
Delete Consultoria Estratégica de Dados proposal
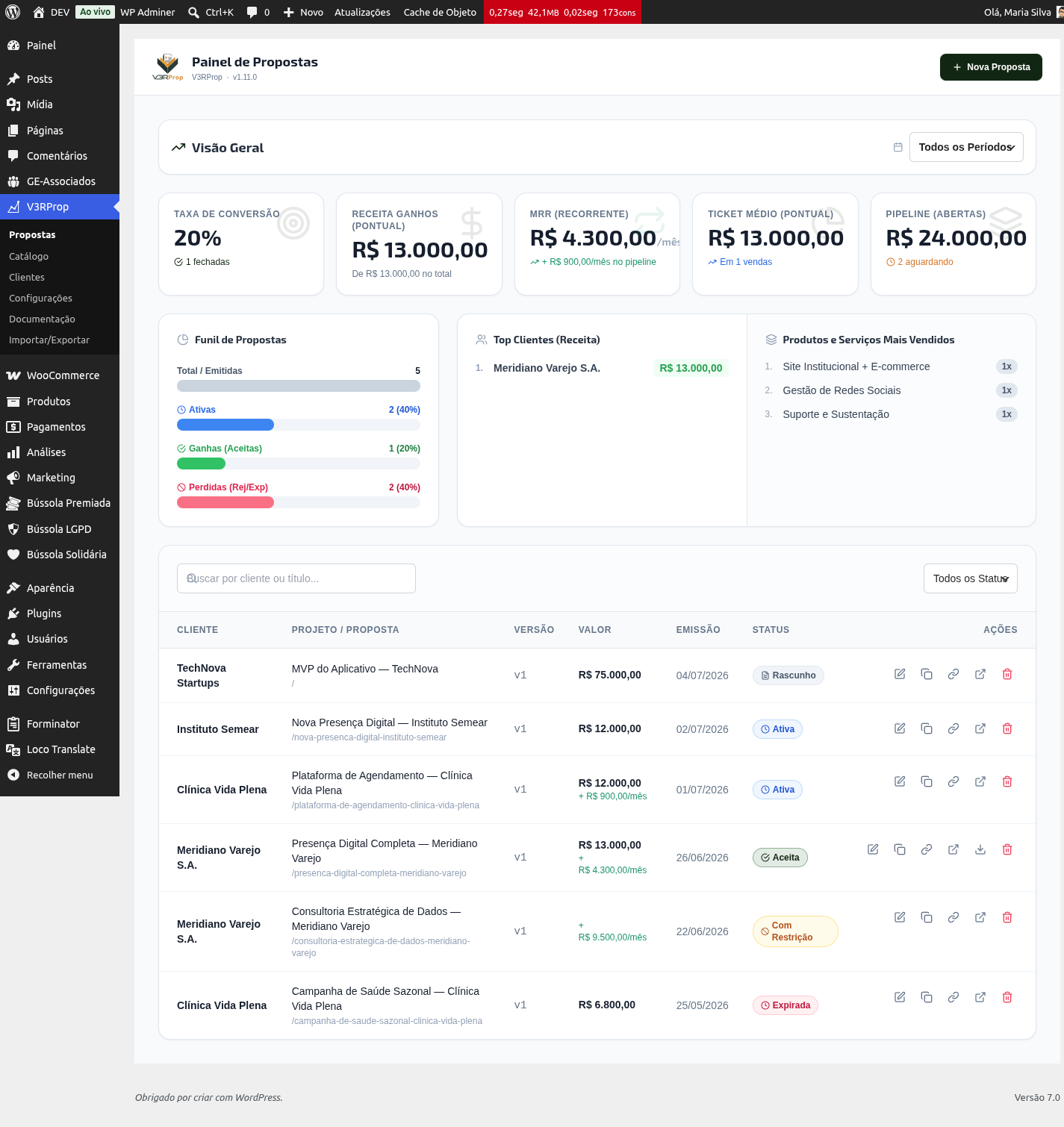coord(1007,917)
